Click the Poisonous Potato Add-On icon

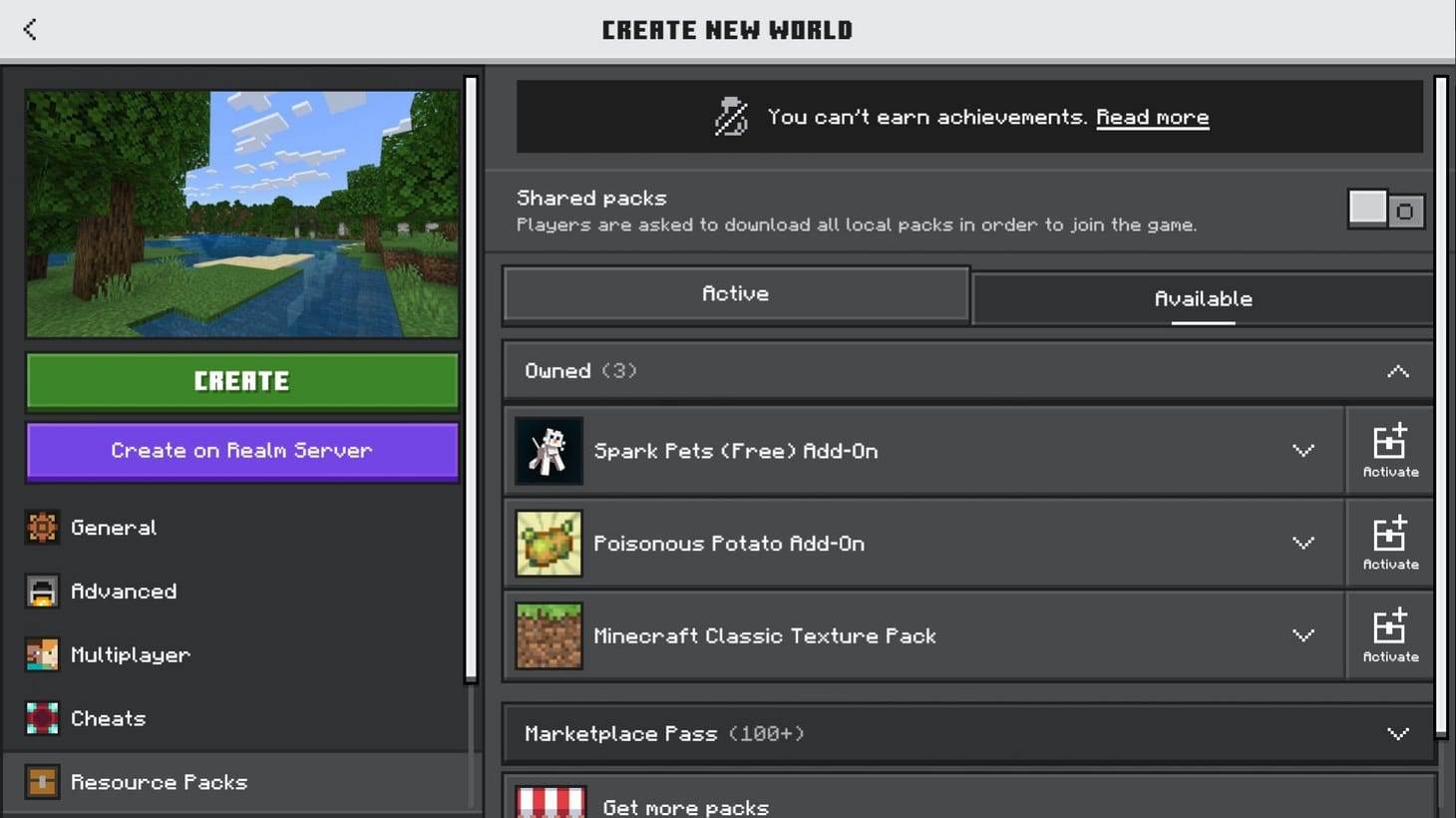coord(548,543)
